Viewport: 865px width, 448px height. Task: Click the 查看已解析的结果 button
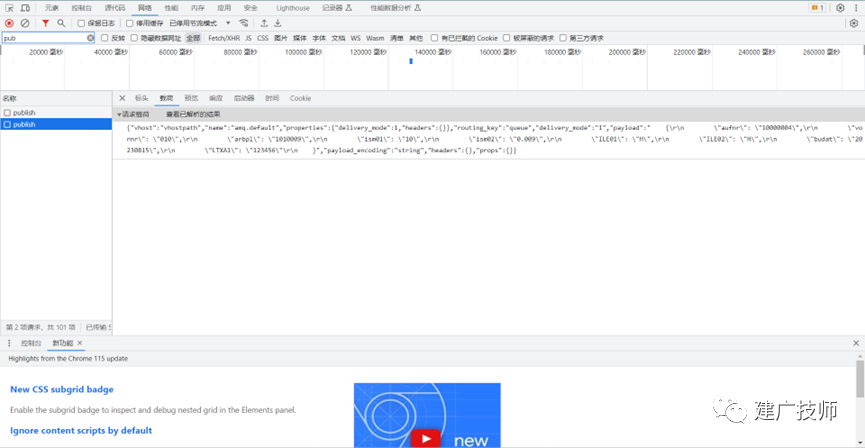193,115
